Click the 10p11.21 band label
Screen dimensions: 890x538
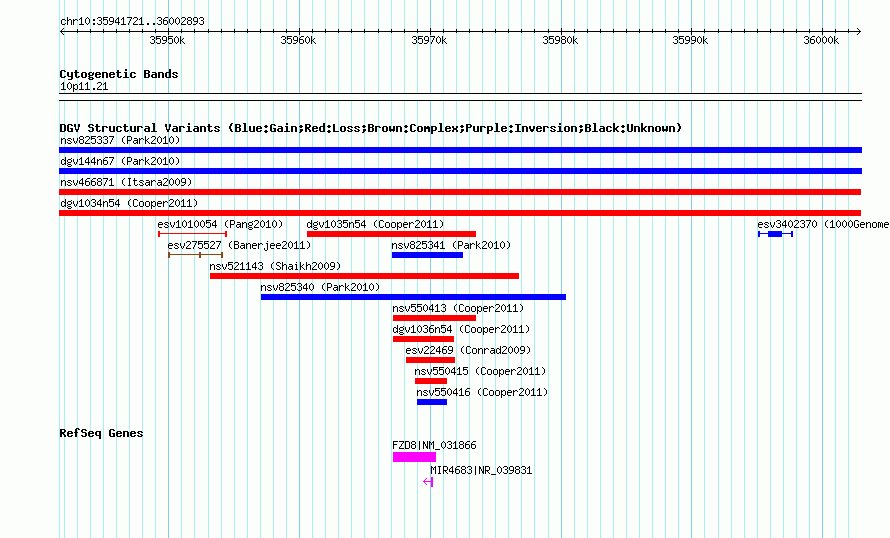pyautogui.click(x=84, y=86)
